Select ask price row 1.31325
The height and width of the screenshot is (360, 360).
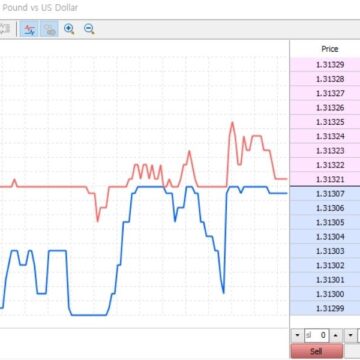325,122
